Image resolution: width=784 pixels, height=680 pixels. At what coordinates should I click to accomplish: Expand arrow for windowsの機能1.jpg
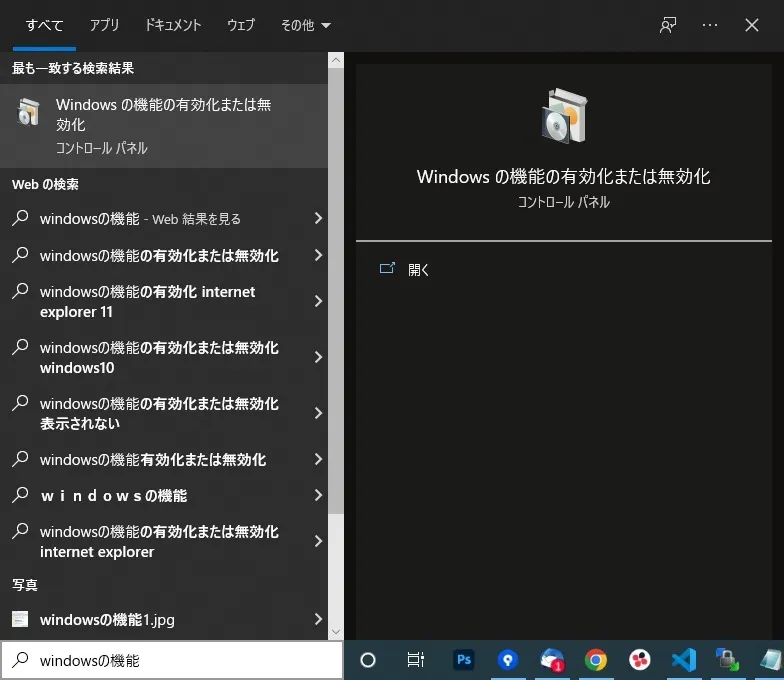click(318, 619)
